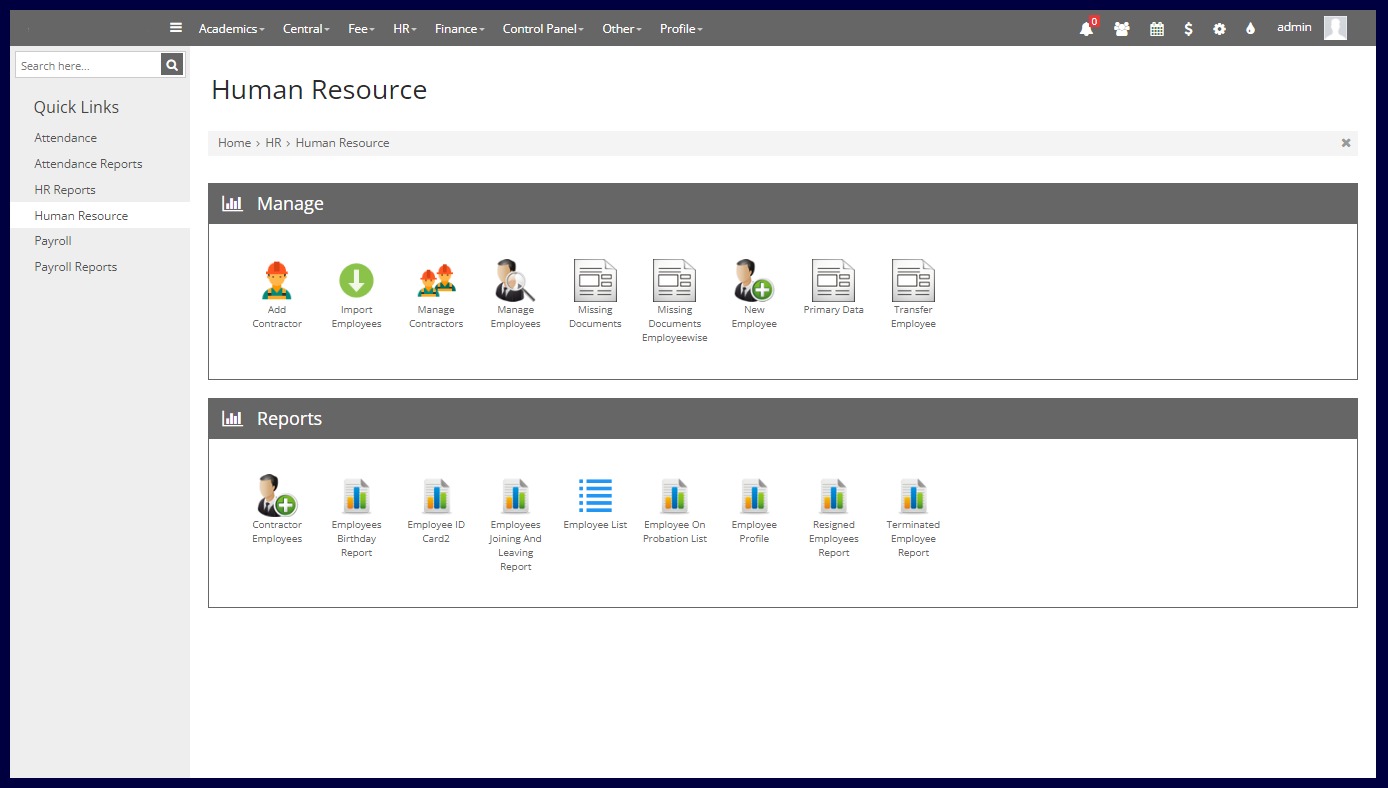Select Human Resource in Quick Links

pos(81,216)
